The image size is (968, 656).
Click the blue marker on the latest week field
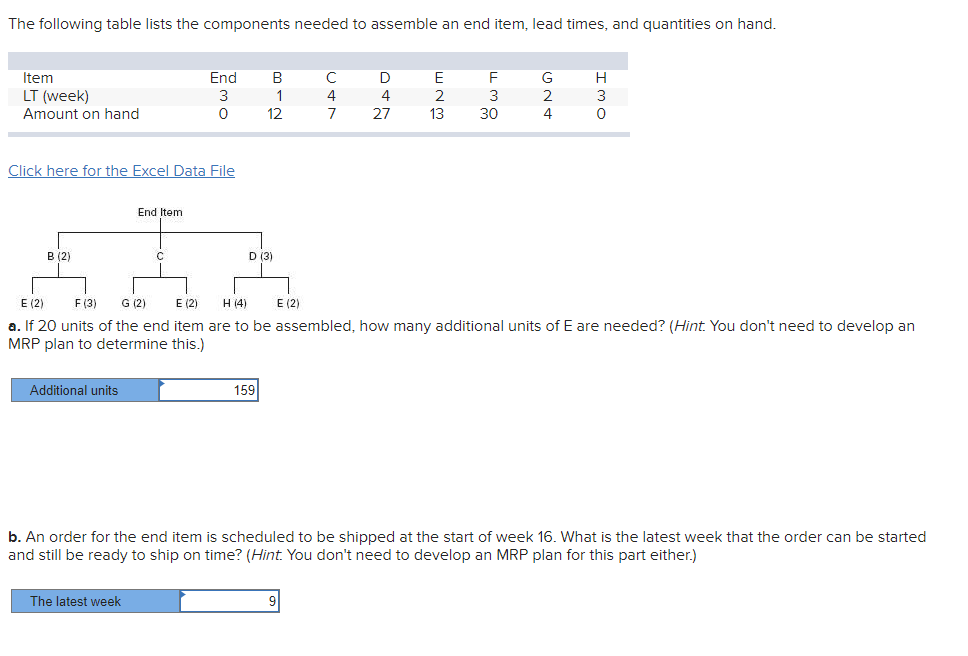[182, 594]
